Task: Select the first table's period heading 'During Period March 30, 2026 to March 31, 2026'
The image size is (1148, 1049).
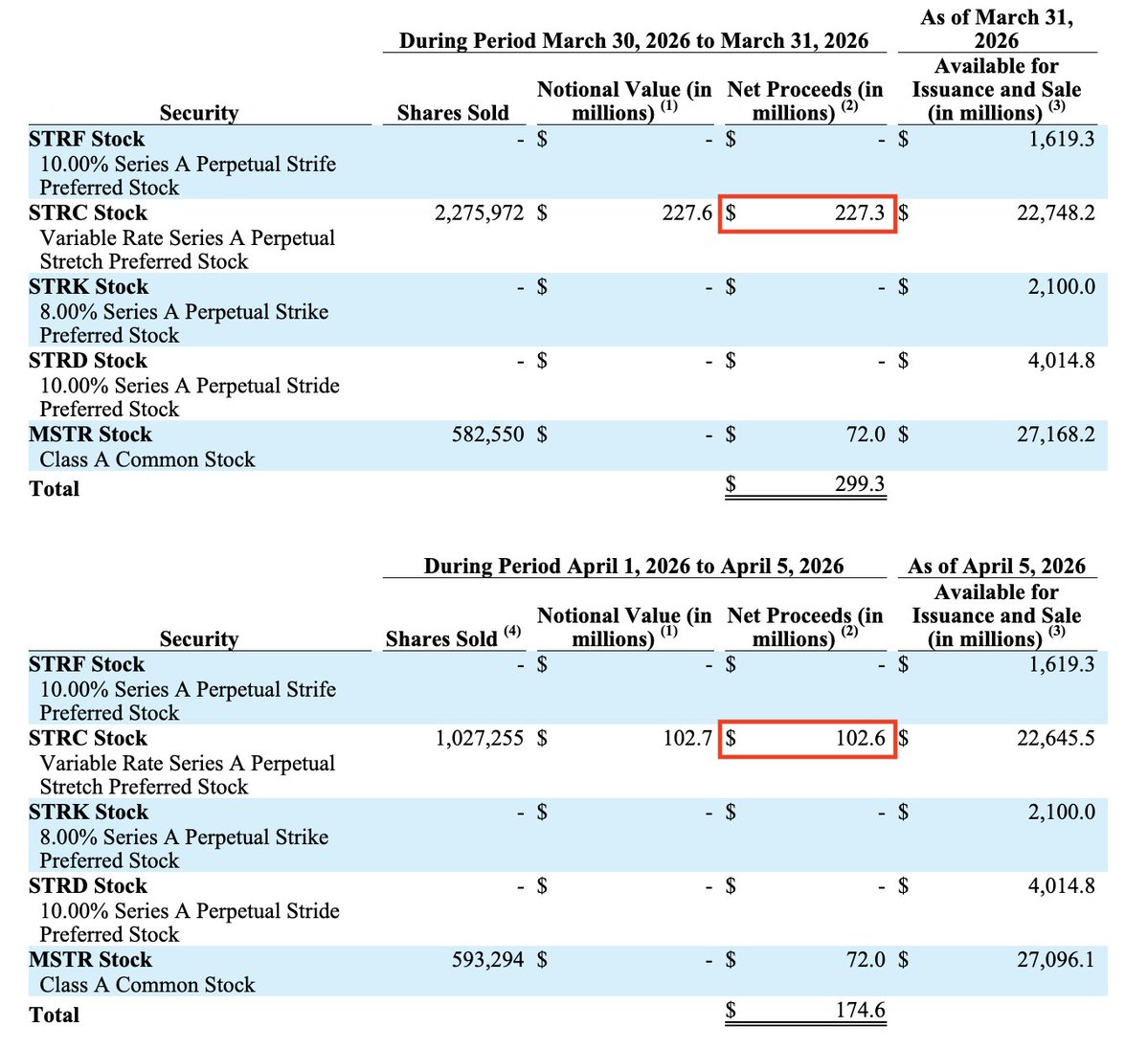Action: pos(633,40)
